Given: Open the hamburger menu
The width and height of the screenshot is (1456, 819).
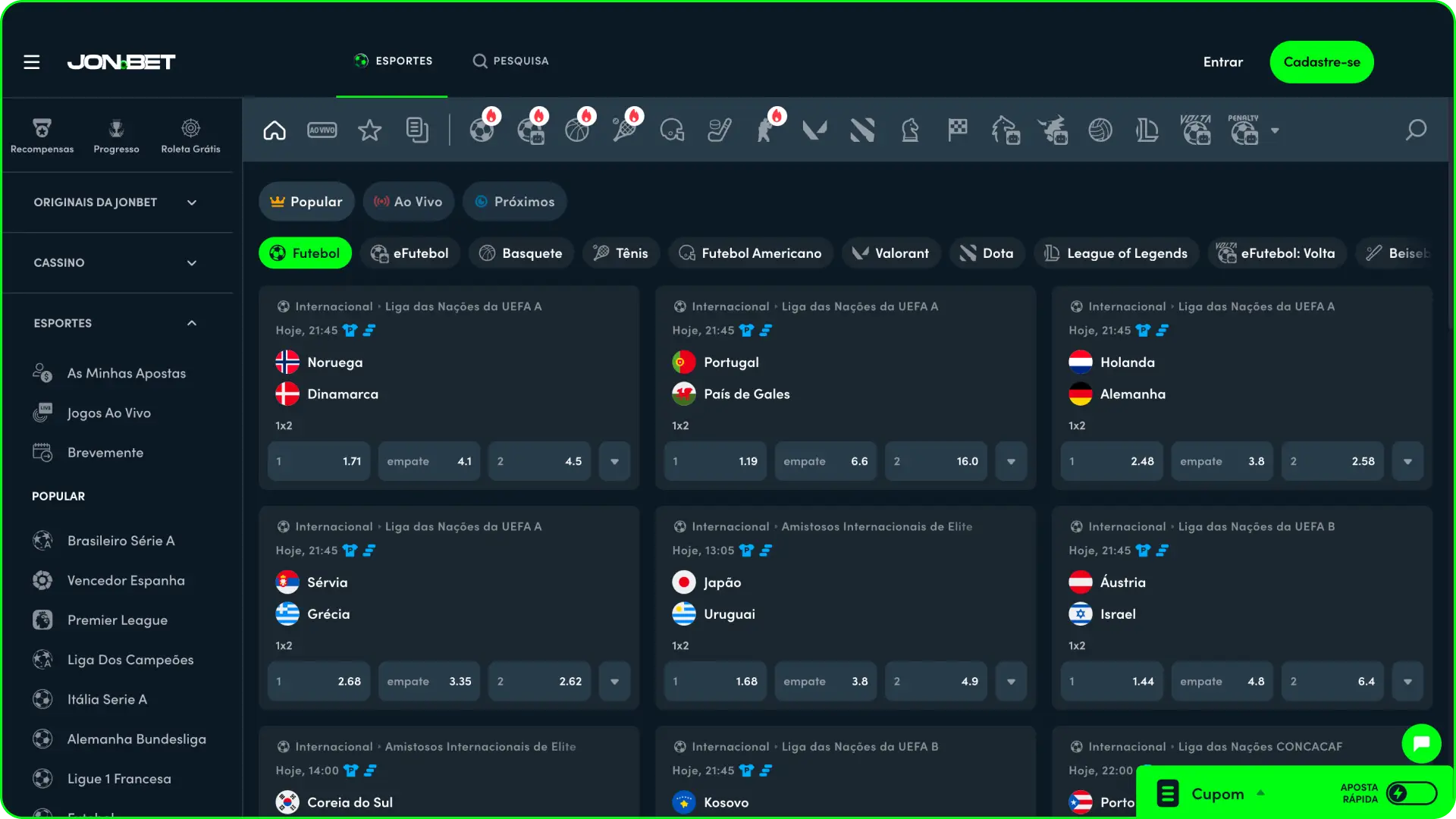Looking at the screenshot, I should tap(31, 62).
